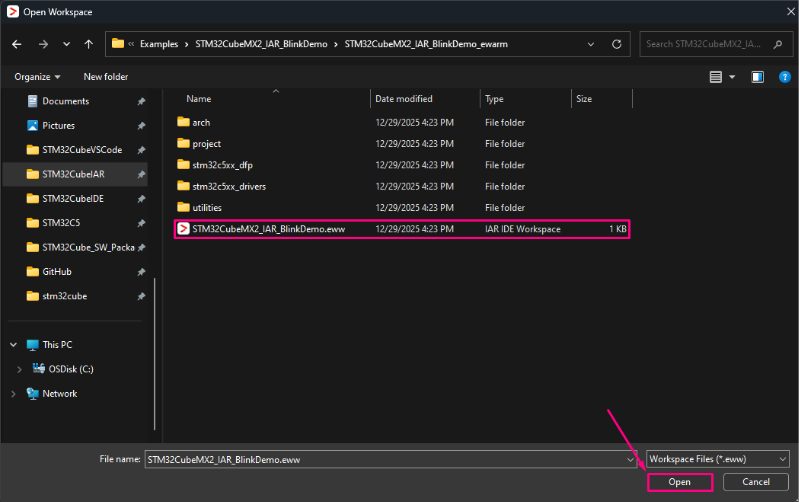Expand the Network node
The height and width of the screenshot is (502, 799).
[13, 394]
